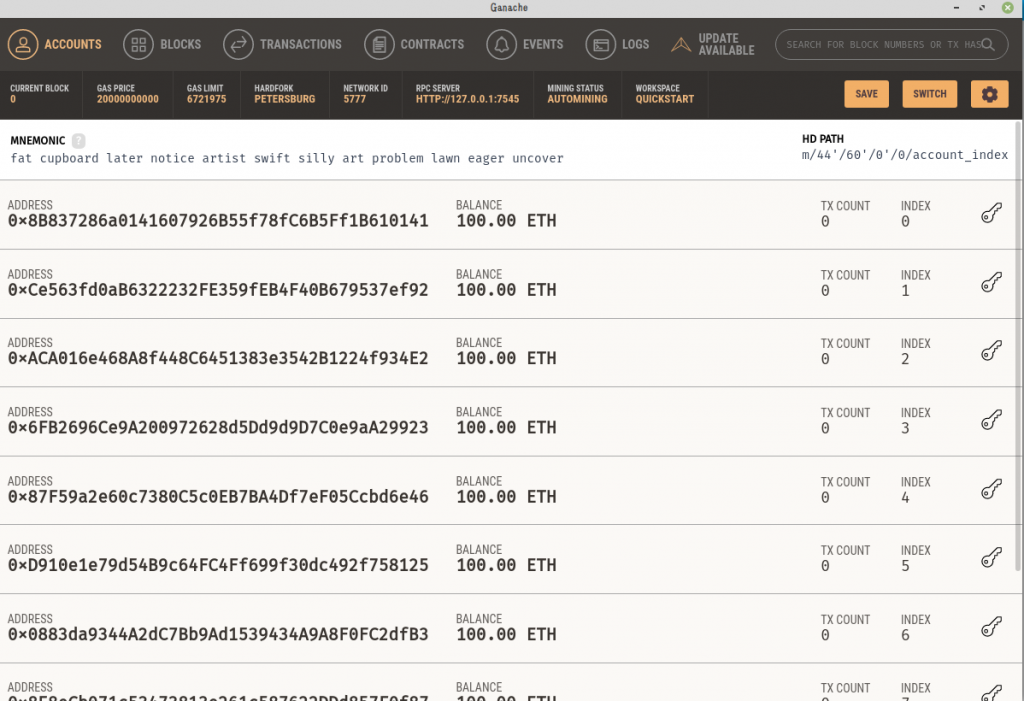Select address 0xCe563fd0aB6322232FE359fEB4F40B679537ef92
This screenshot has height=701, width=1024.
click(218, 290)
